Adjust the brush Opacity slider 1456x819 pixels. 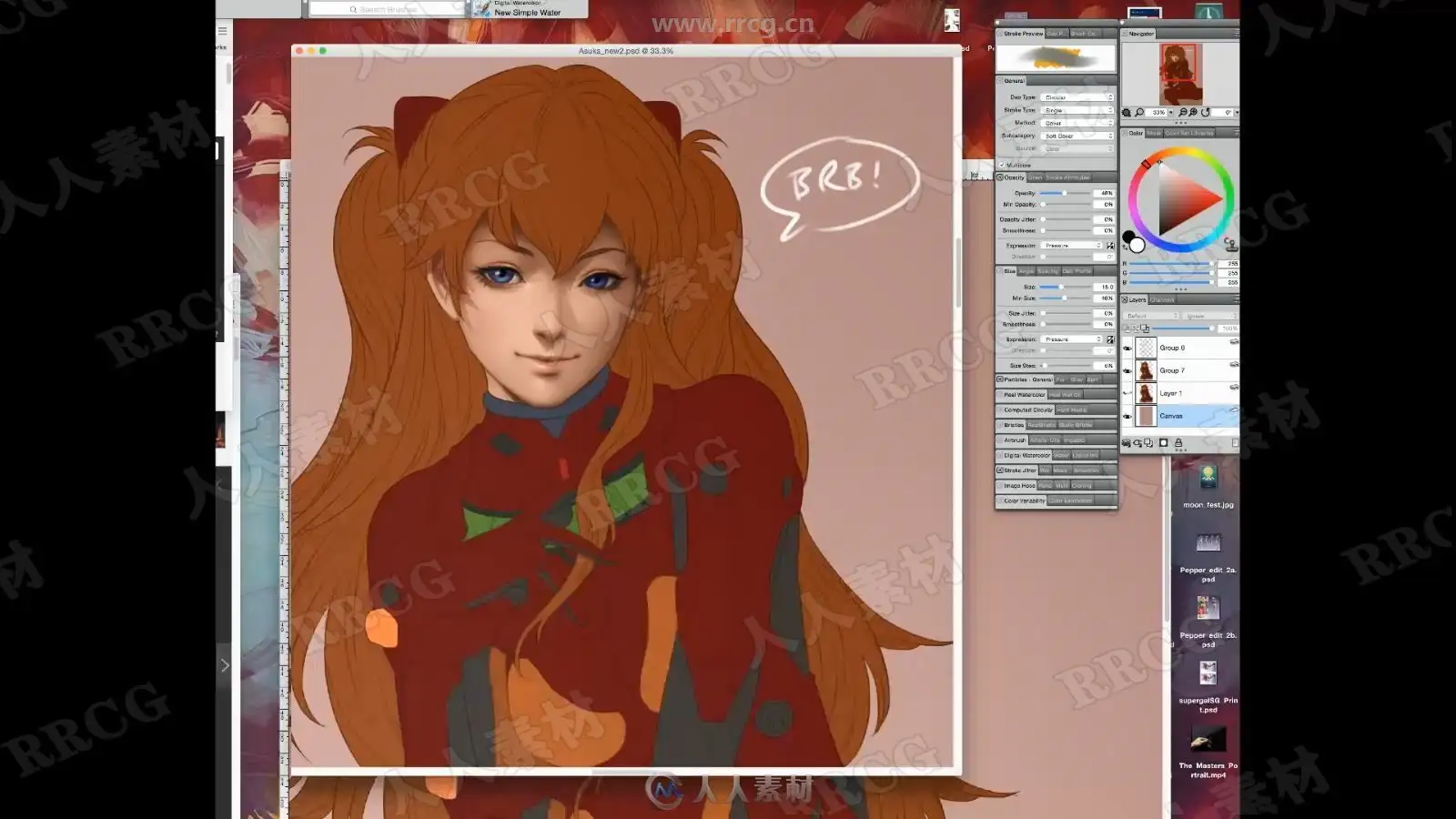coord(1066,193)
